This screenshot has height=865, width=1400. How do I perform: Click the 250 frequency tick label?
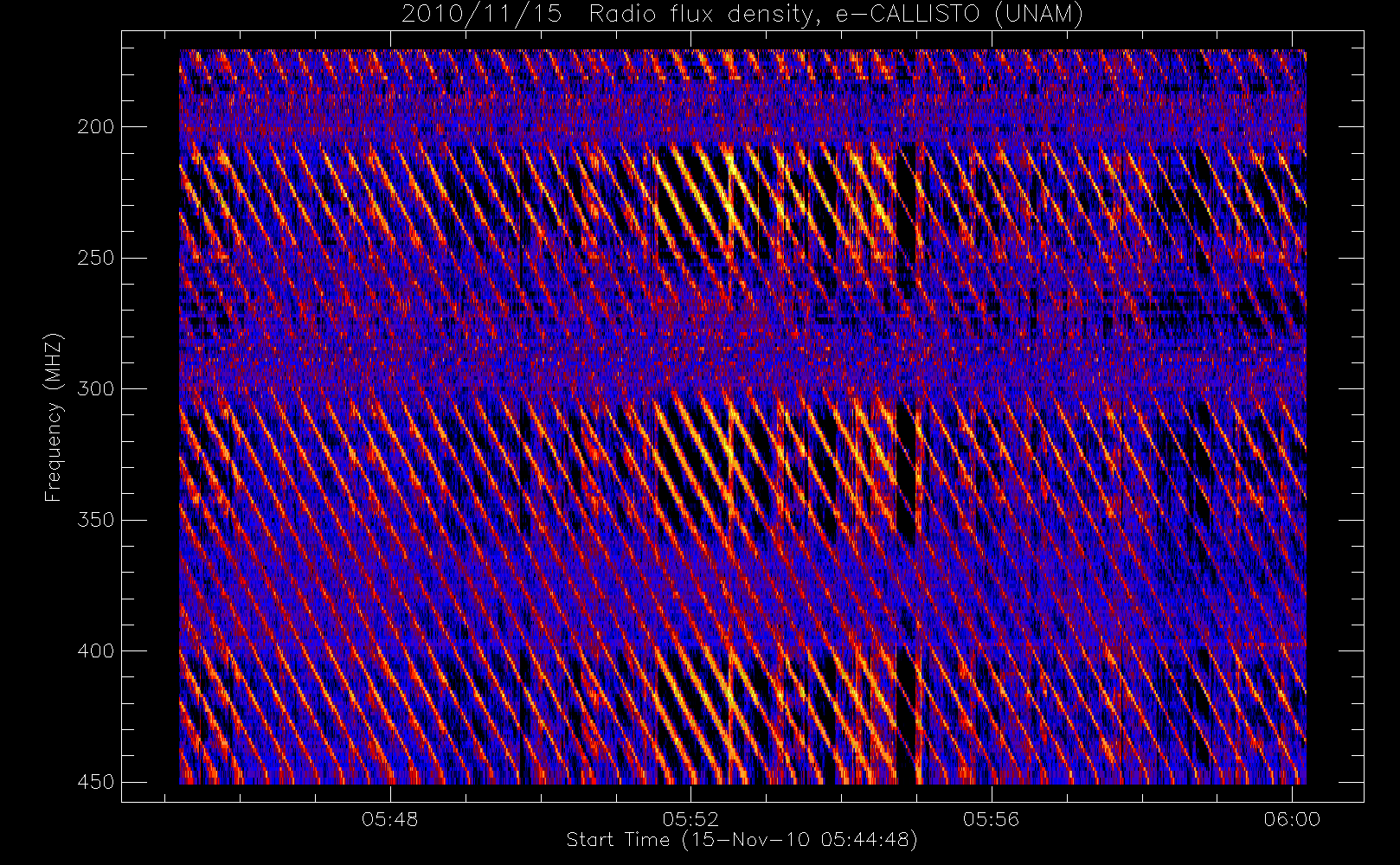95,258
